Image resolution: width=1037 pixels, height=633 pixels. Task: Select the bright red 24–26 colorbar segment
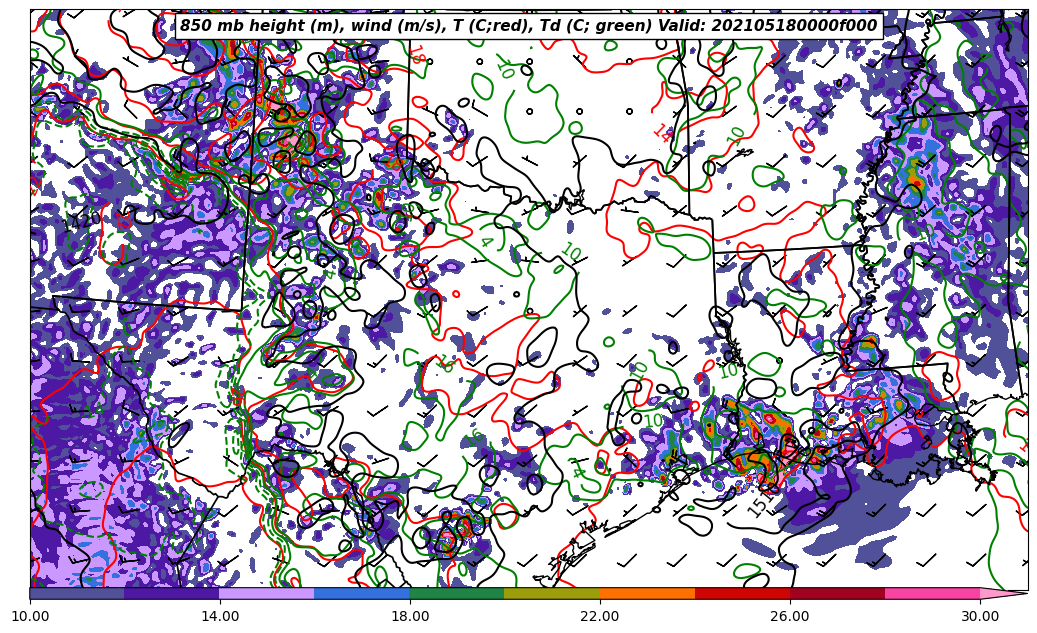[x=743, y=593]
